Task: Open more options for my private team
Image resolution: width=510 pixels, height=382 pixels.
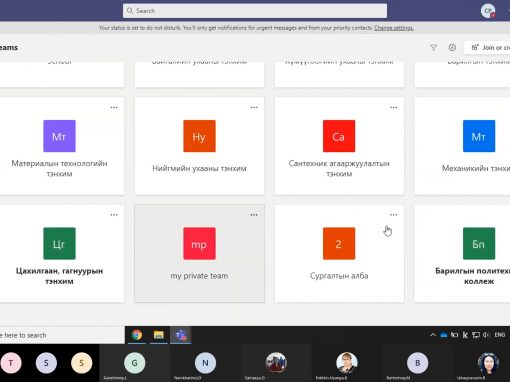Action: (x=254, y=215)
